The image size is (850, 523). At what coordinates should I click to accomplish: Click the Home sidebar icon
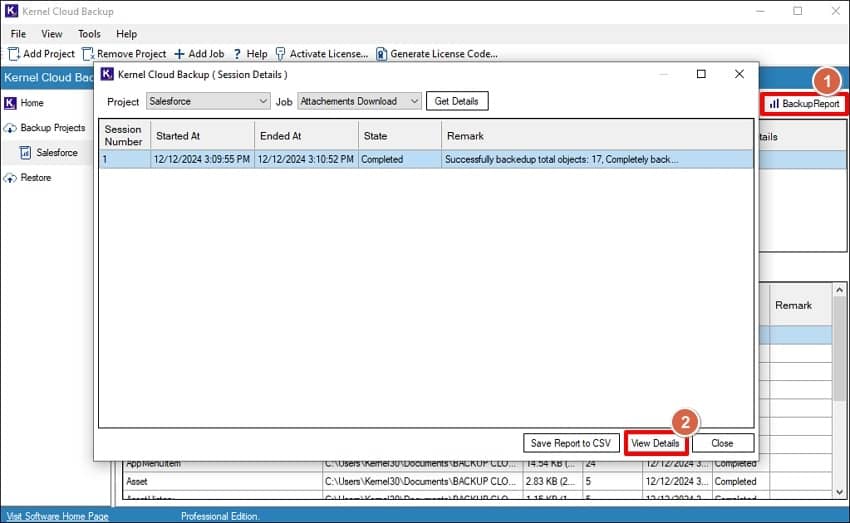coord(10,103)
